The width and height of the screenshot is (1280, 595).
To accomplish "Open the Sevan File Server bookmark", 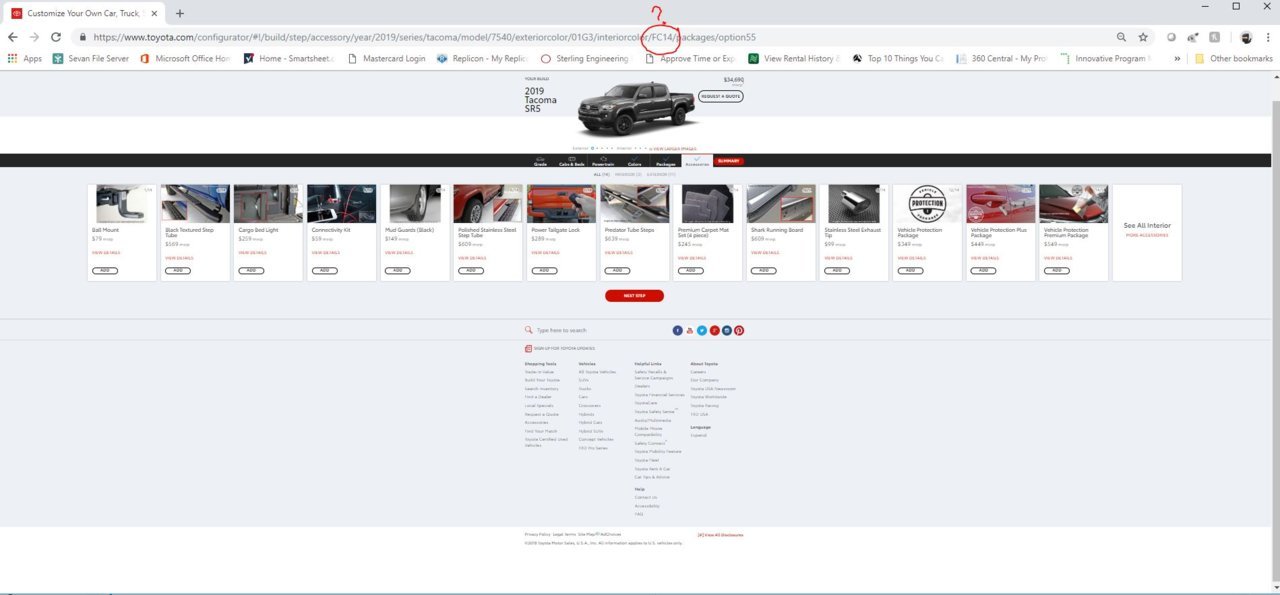I will click(91, 59).
